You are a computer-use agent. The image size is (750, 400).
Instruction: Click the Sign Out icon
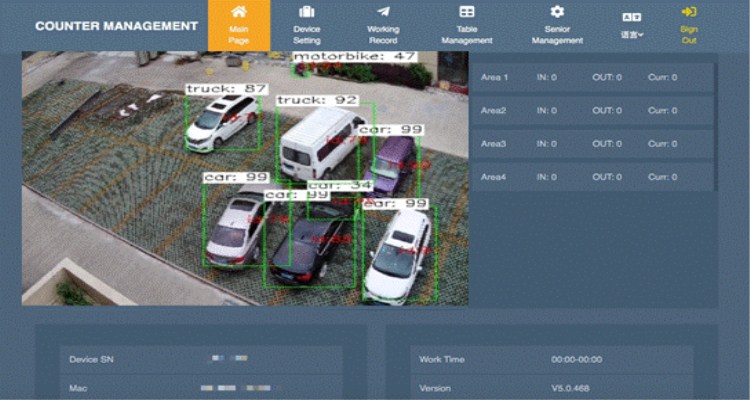(x=688, y=12)
